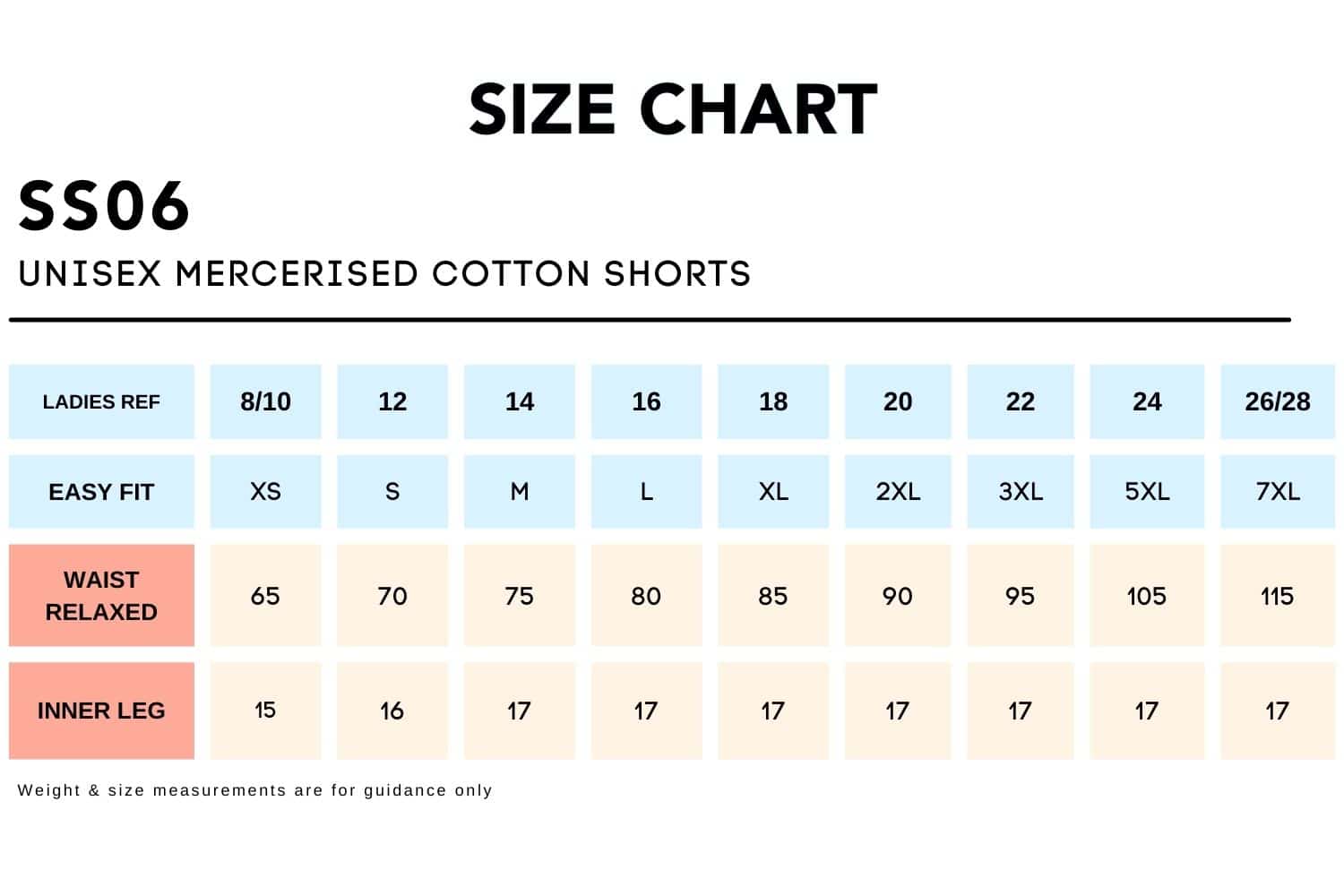Select the inner leg value 16 cell

coord(392,711)
